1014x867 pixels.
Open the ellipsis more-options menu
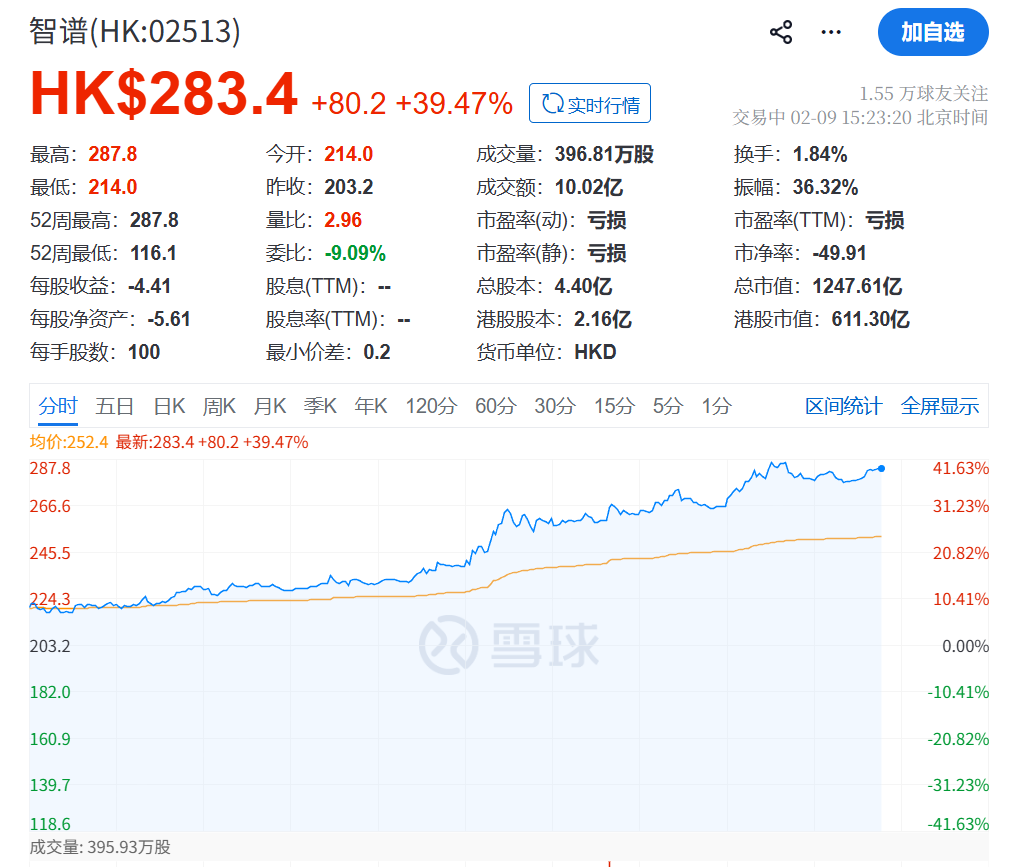tap(831, 32)
